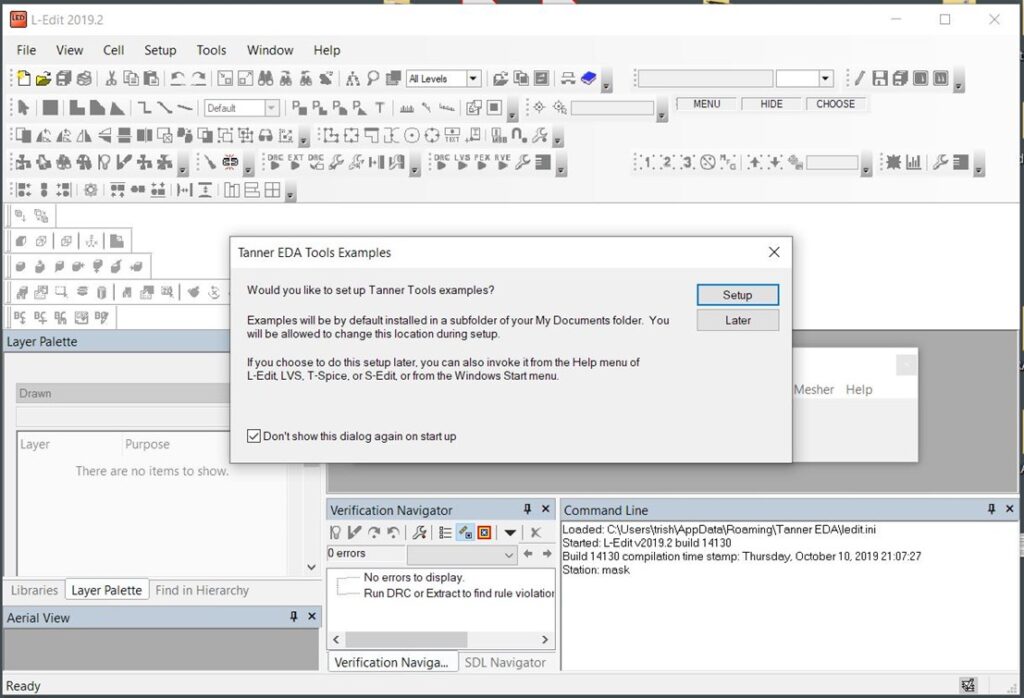
Task: Click the number 1 marker icon
Action: 647,162
